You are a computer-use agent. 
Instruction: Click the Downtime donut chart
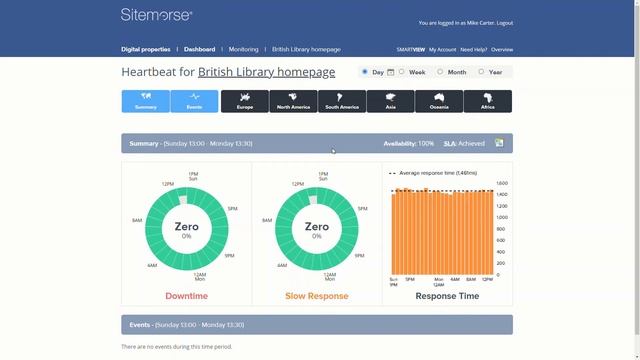(x=187, y=229)
